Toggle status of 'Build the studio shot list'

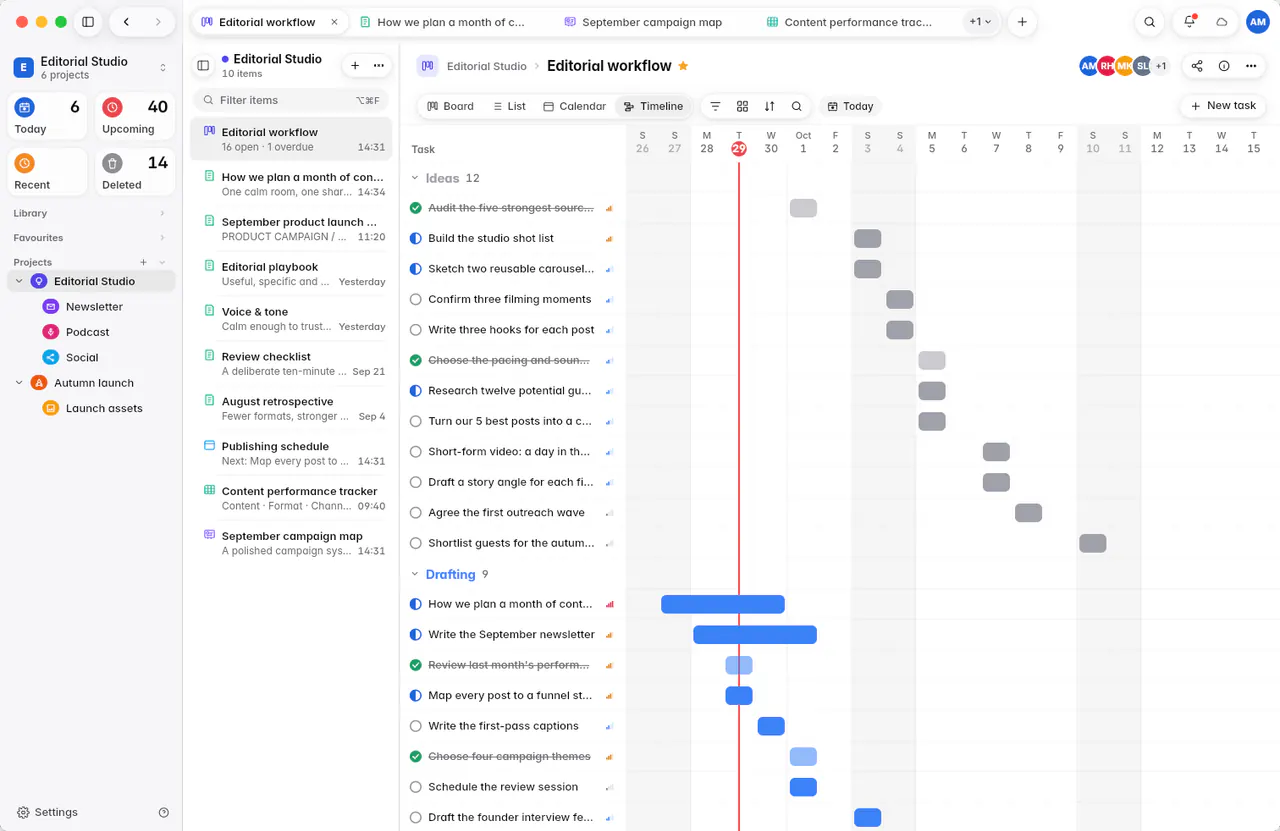tap(416, 238)
